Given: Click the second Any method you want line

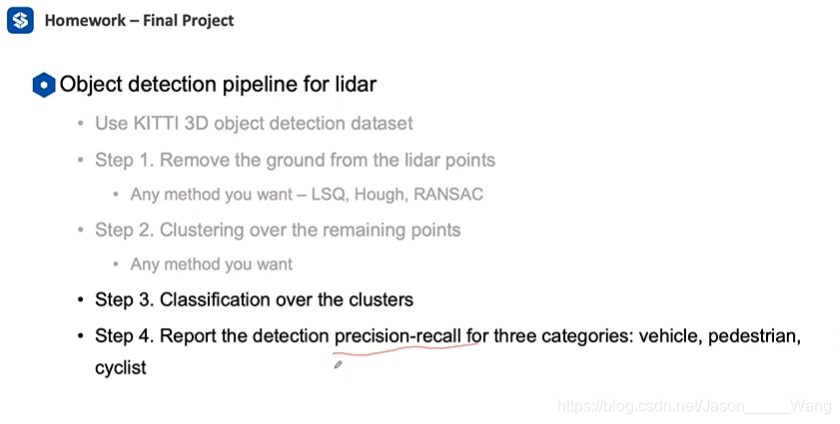Looking at the screenshot, I should (212, 264).
